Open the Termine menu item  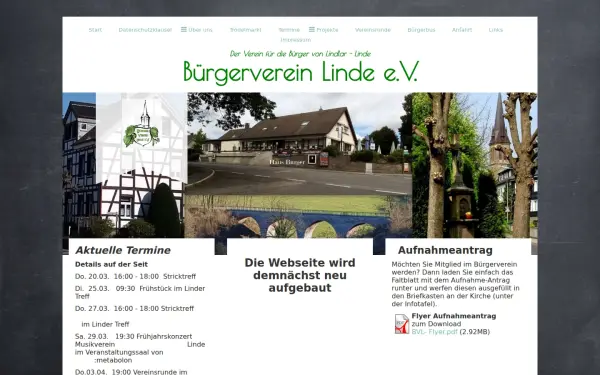click(x=289, y=30)
